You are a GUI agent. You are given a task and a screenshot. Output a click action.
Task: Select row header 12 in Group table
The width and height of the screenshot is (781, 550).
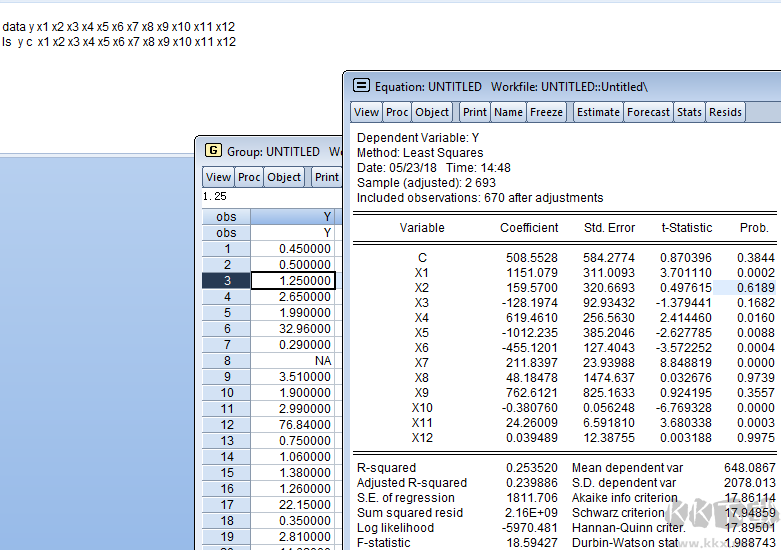pos(227,425)
